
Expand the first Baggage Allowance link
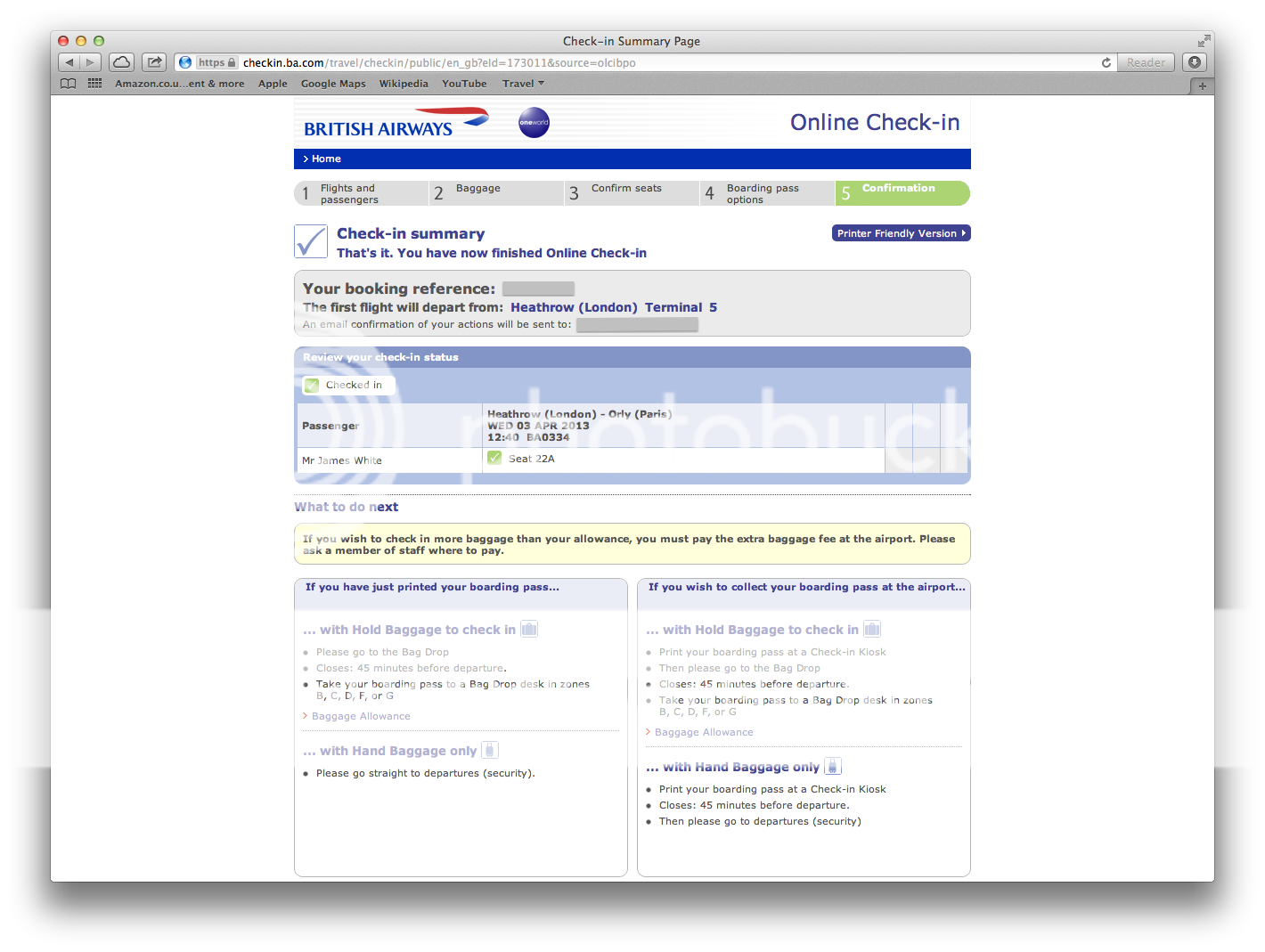click(x=361, y=716)
